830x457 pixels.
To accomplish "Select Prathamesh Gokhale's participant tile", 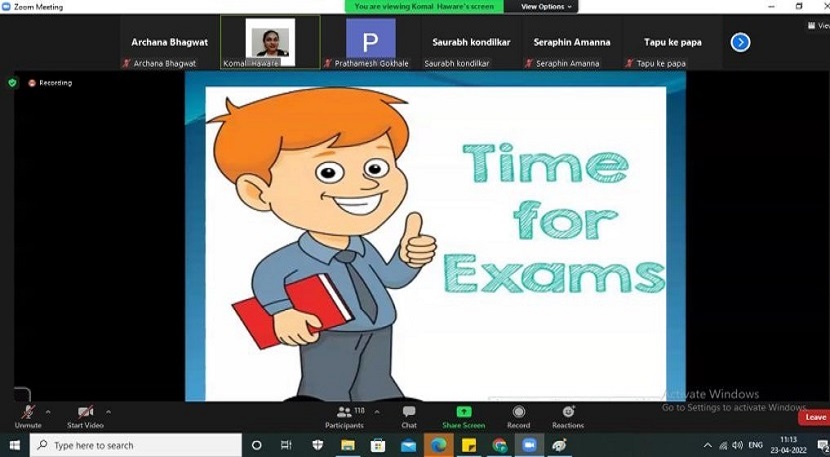I will tap(370, 41).
